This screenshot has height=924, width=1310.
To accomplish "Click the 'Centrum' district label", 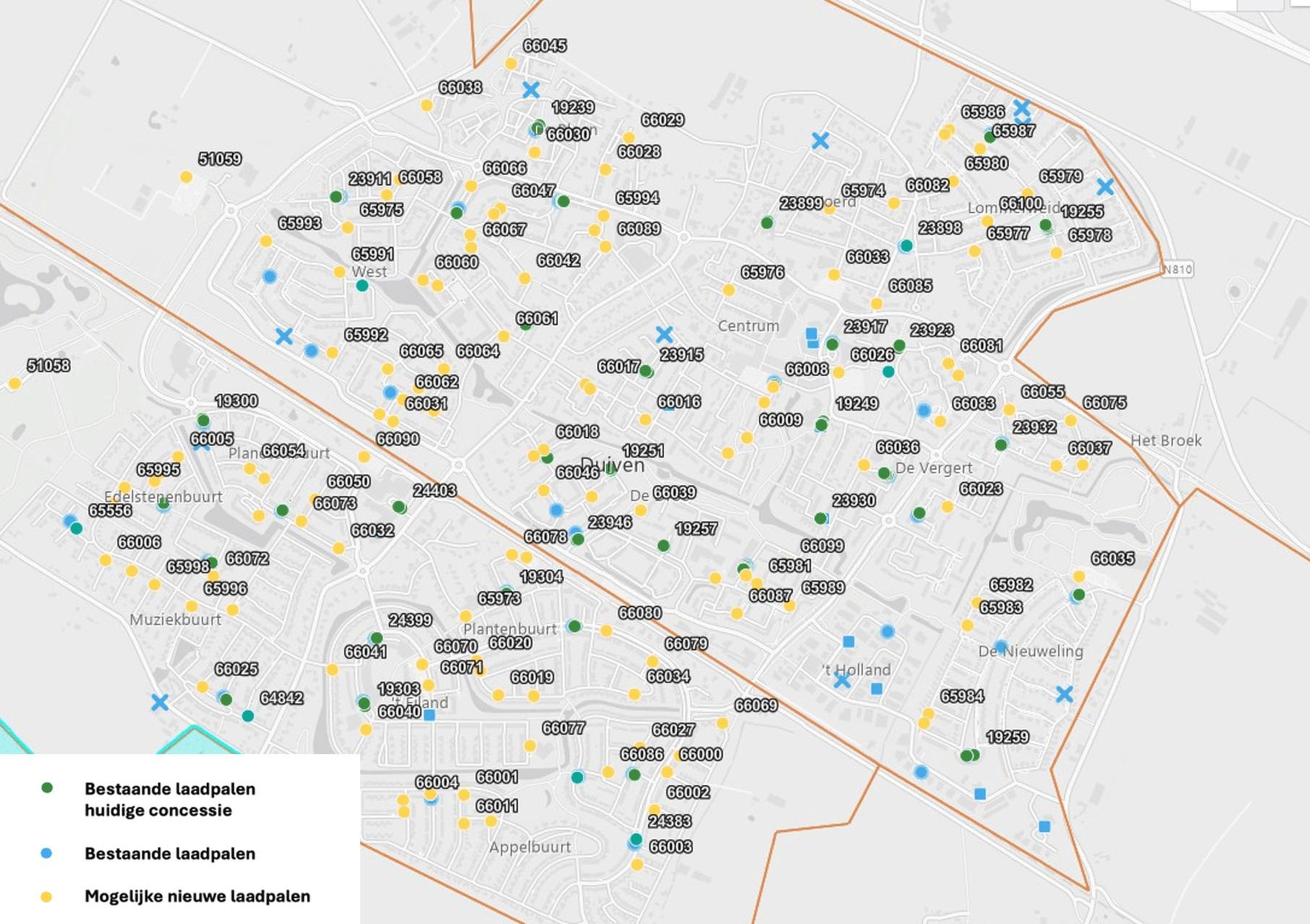I will (748, 326).
